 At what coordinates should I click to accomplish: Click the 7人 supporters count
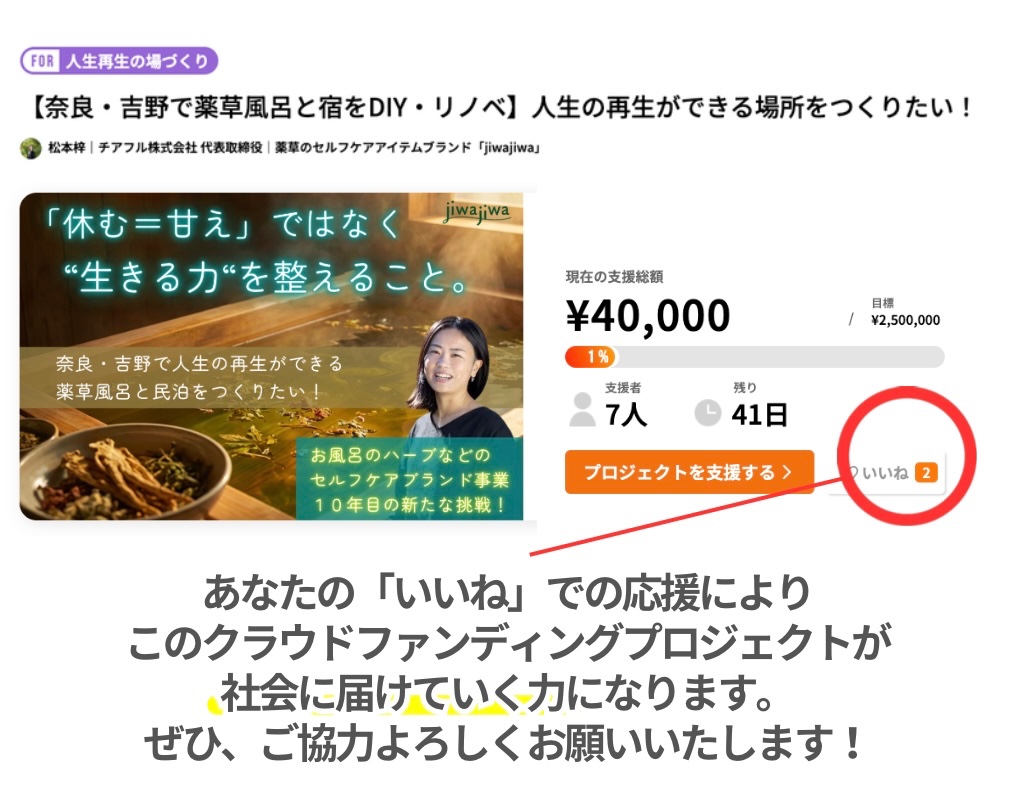point(626,414)
